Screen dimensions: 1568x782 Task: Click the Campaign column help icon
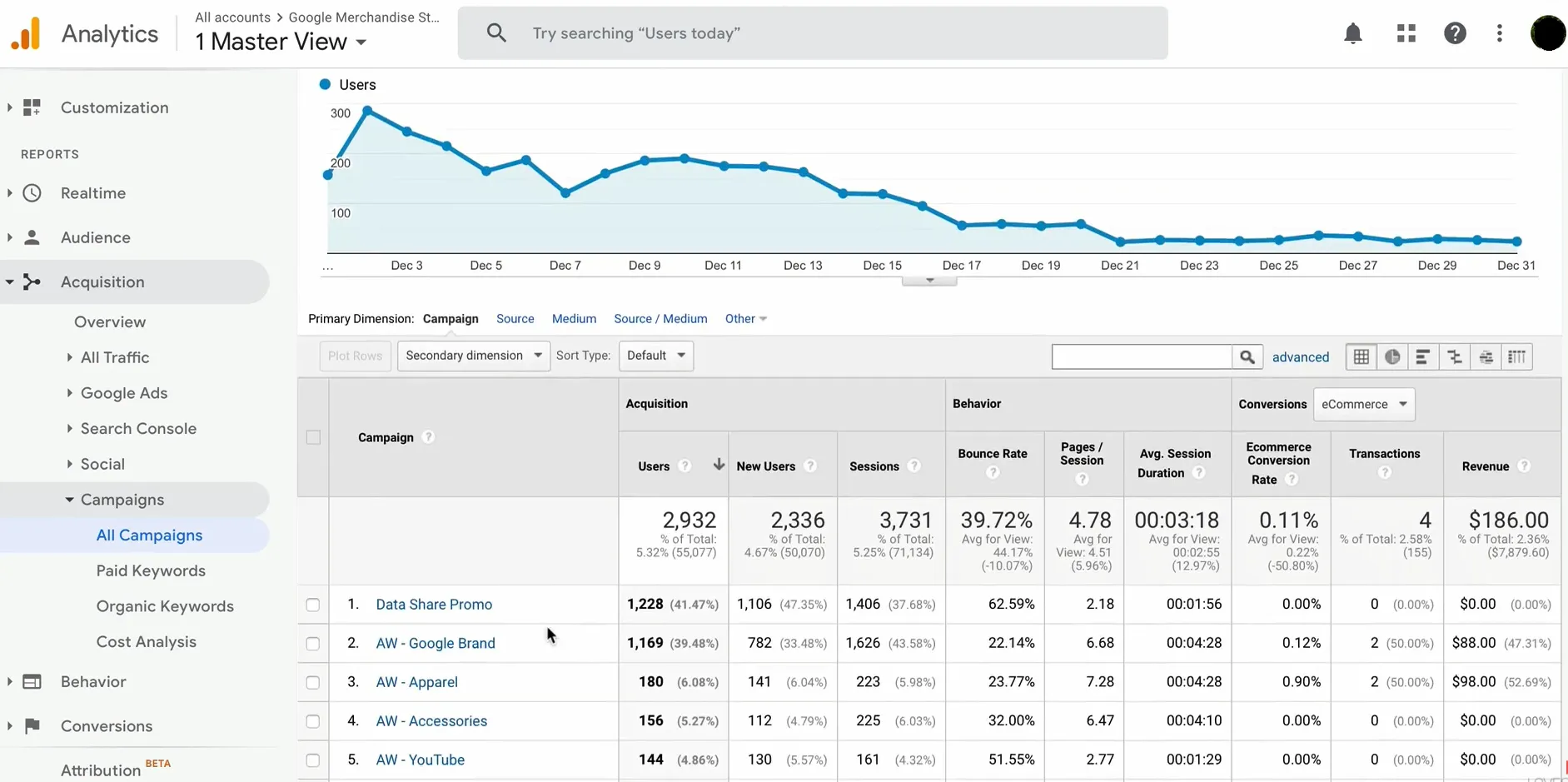point(428,437)
